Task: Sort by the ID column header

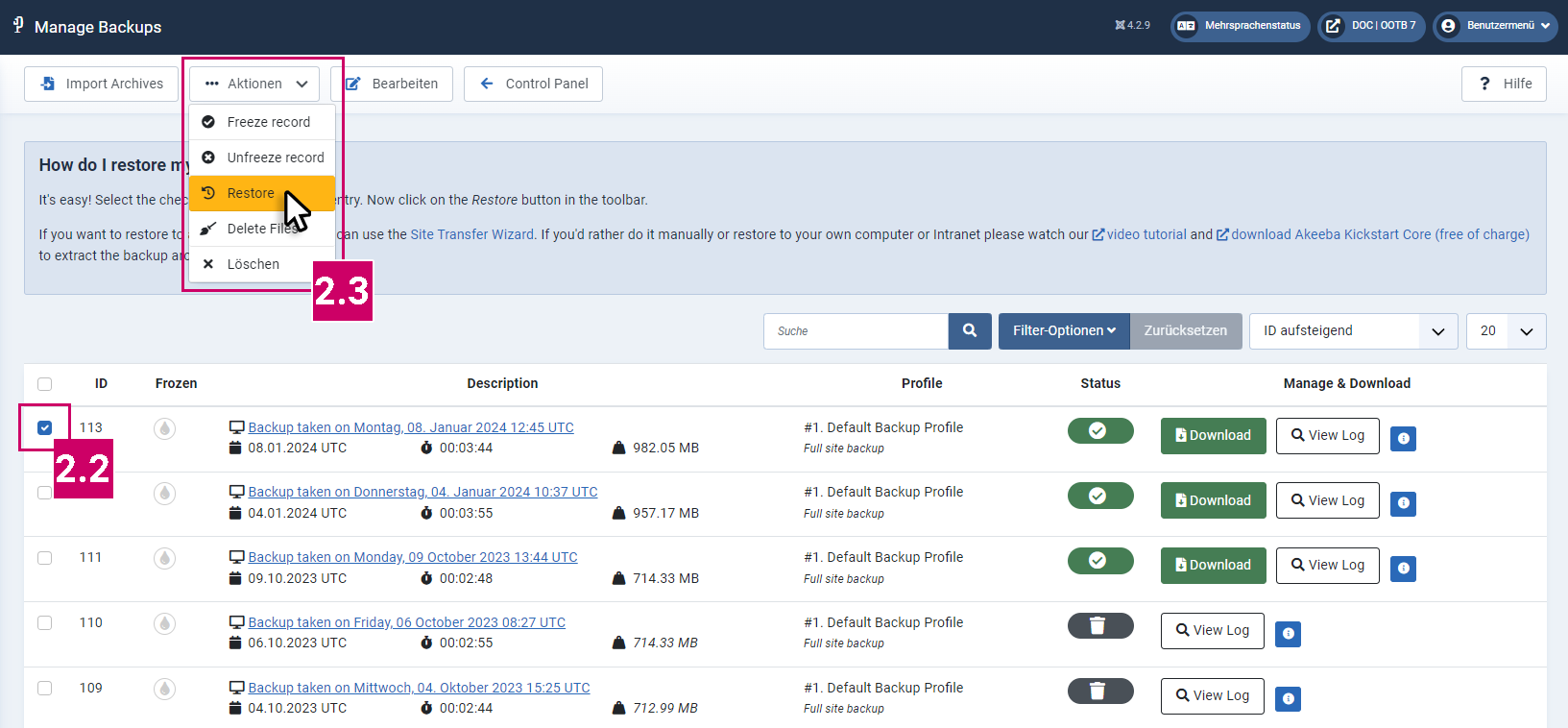Action: tap(101, 383)
